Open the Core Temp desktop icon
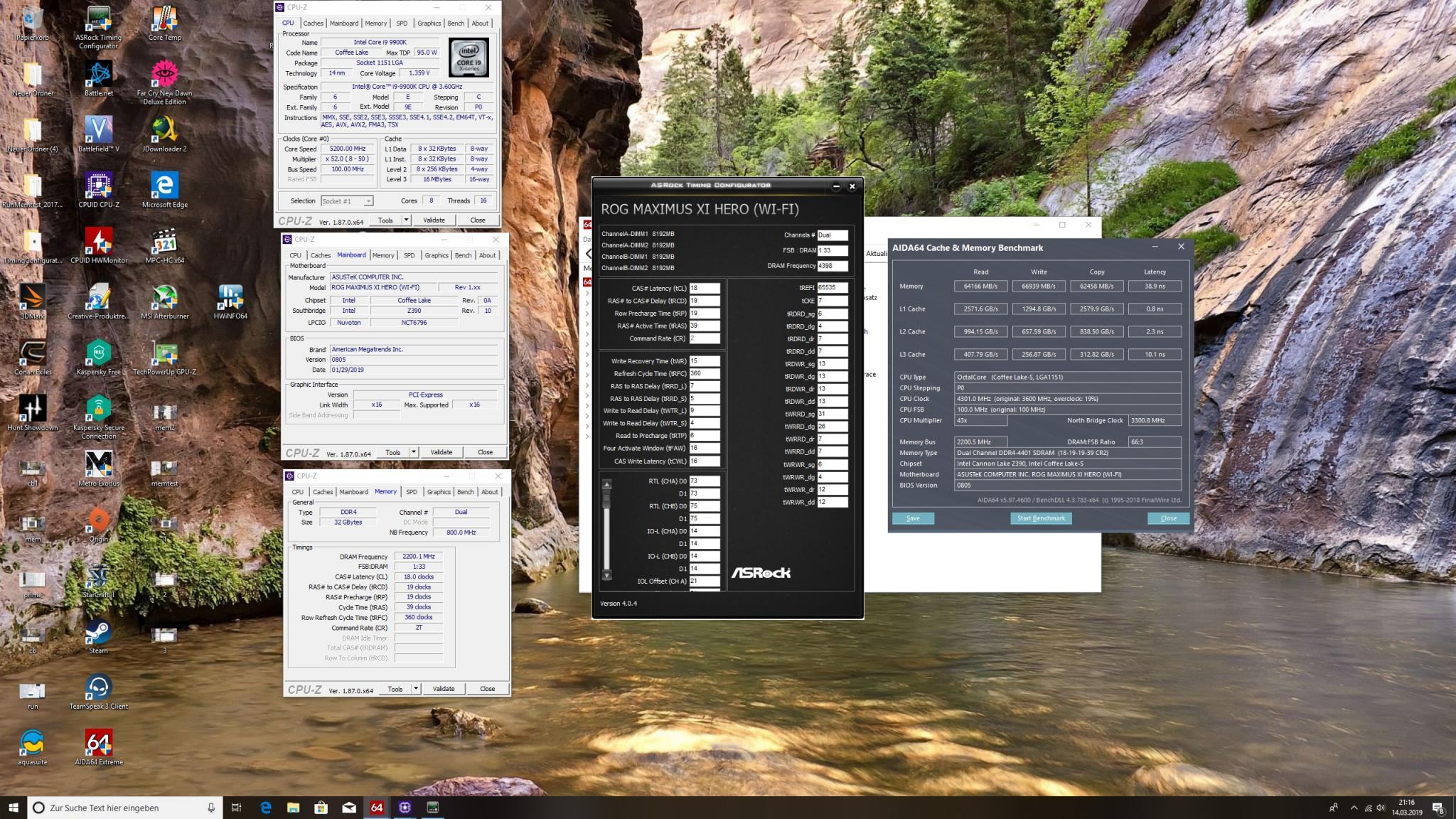The height and width of the screenshot is (819, 1456). click(x=164, y=23)
